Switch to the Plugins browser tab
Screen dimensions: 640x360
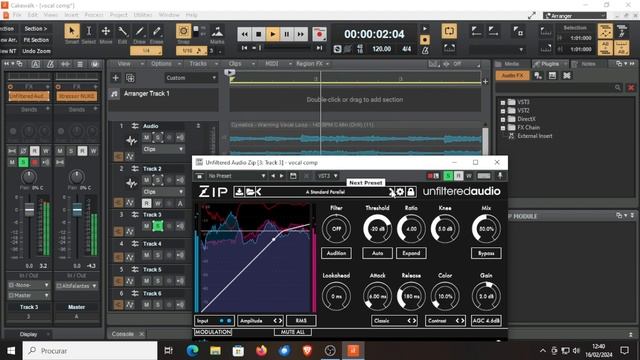550,64
